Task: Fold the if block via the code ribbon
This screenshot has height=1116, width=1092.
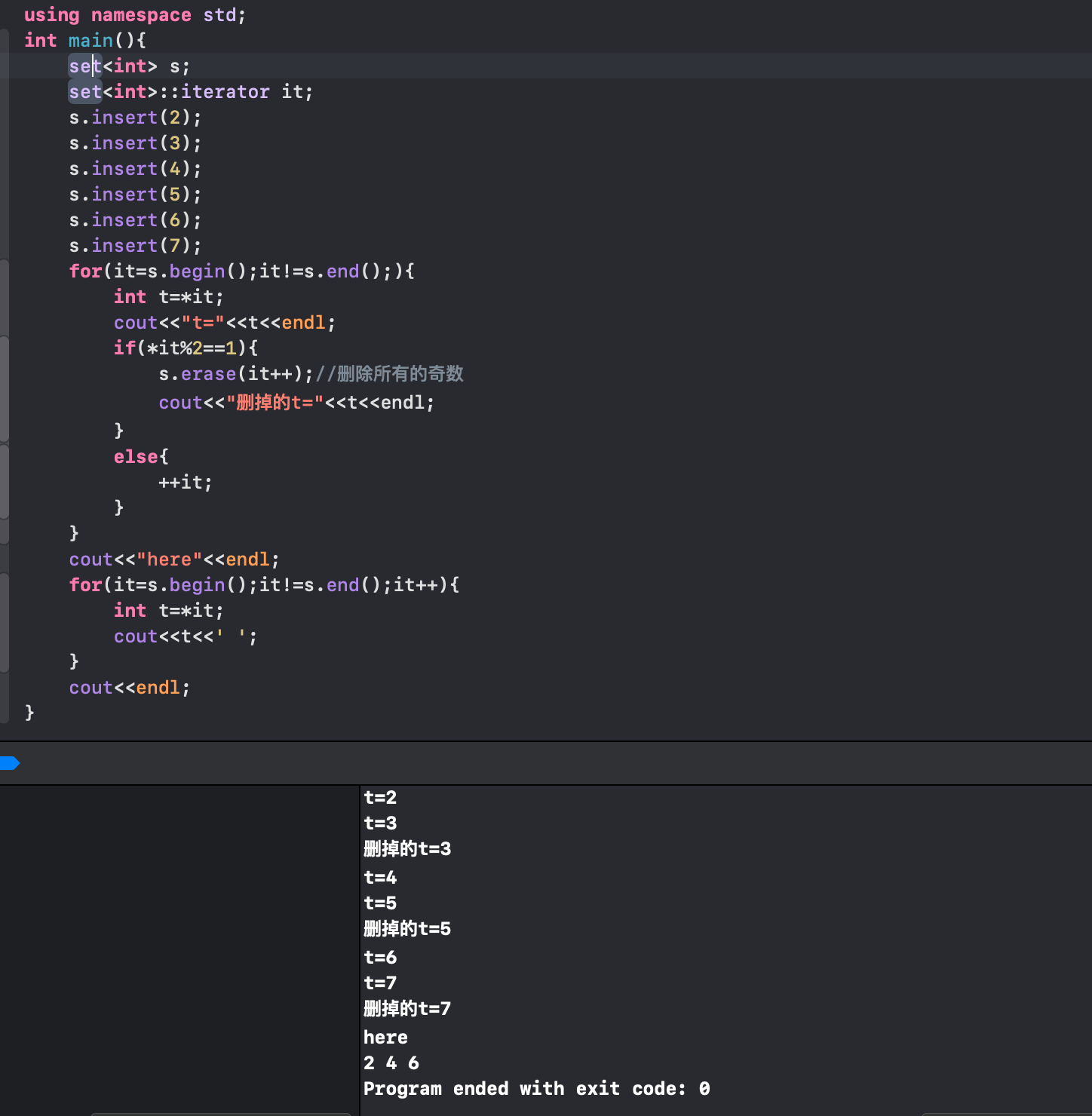Action: pyautogui.click(x=4, y=389)
